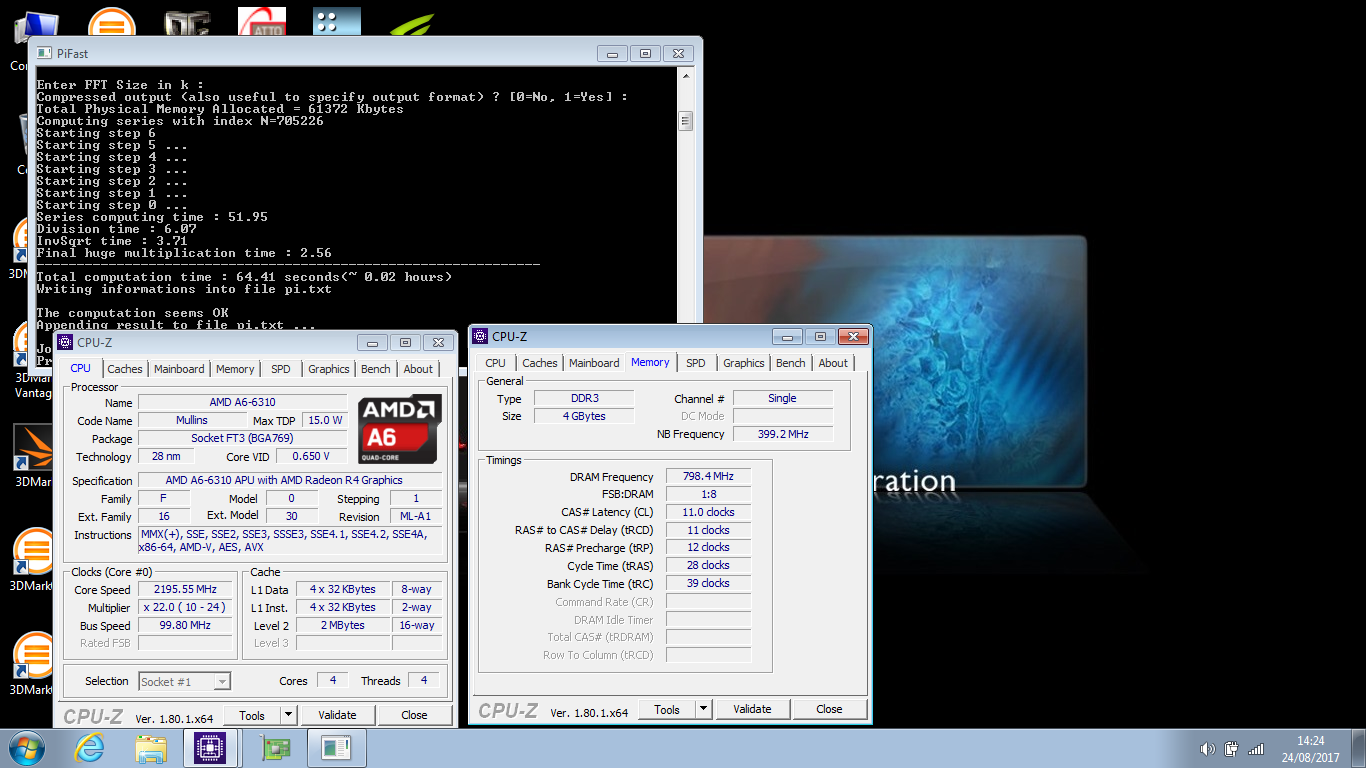Image resolution: width=1366 pixels, height=768 pixels.
Task: Click Tools button in CPU-Z Memory window
Action: pyautogui.click(x=667, y=709)
